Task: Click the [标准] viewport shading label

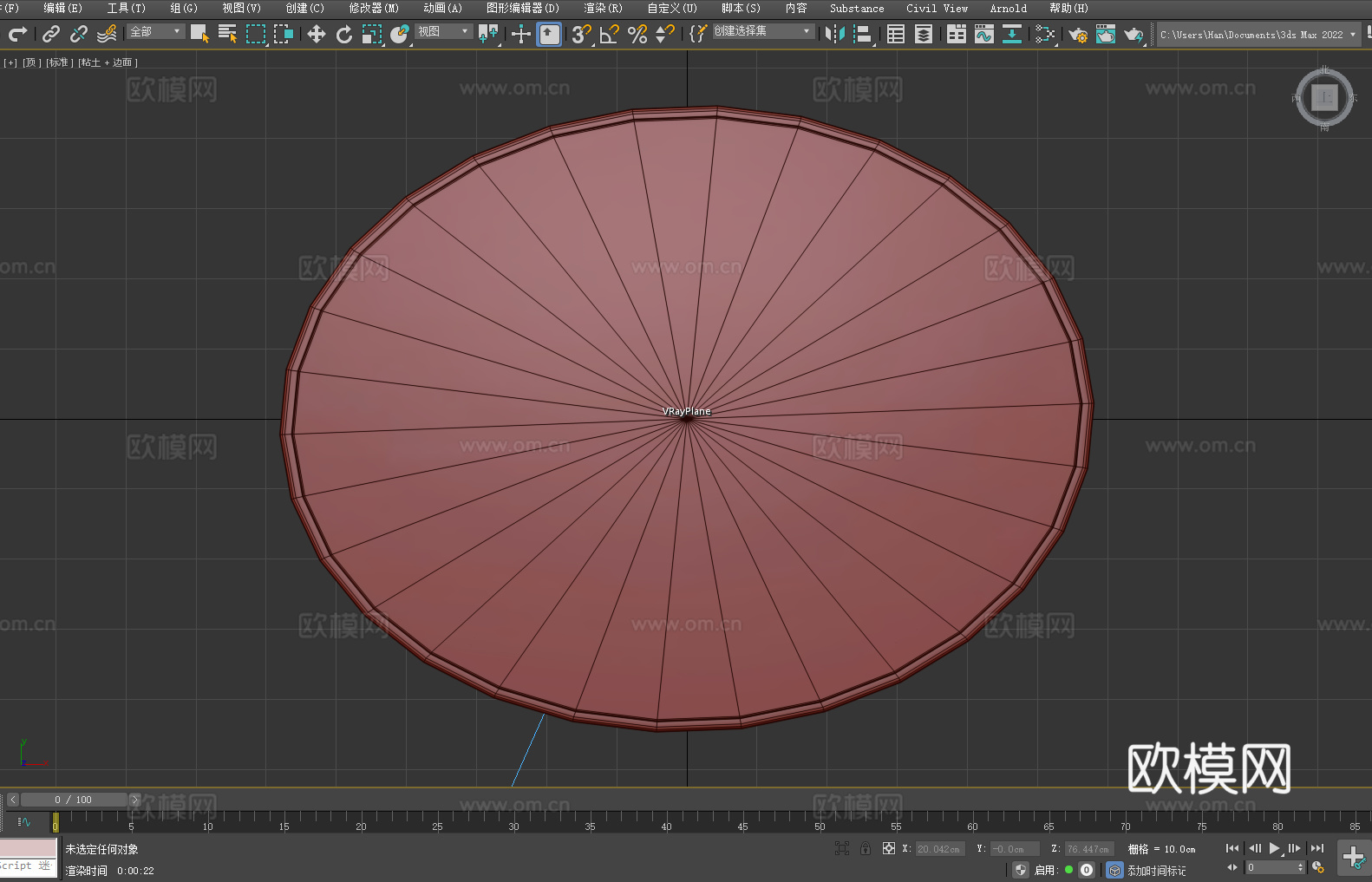Action: [x=59, y=62]
